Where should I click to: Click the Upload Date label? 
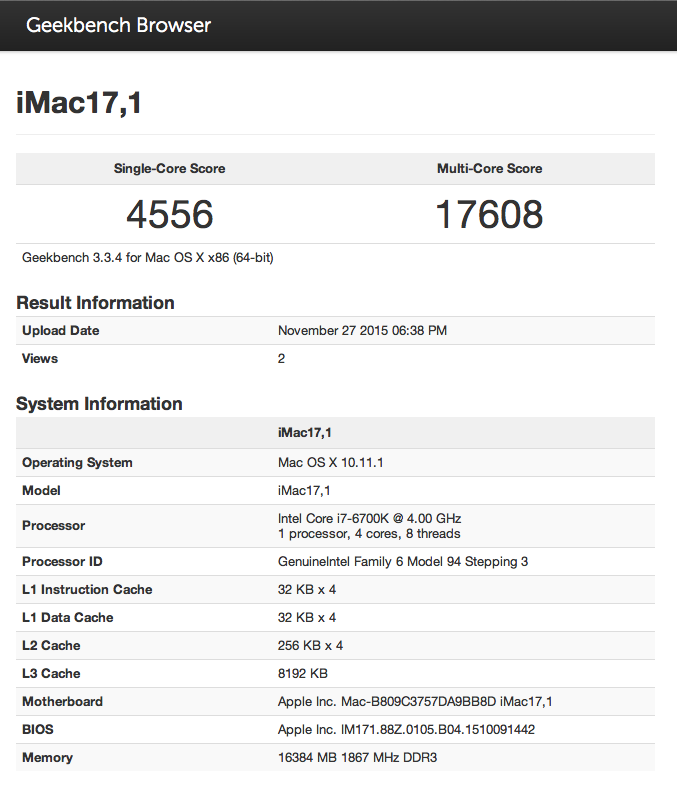tap(61, 330)
